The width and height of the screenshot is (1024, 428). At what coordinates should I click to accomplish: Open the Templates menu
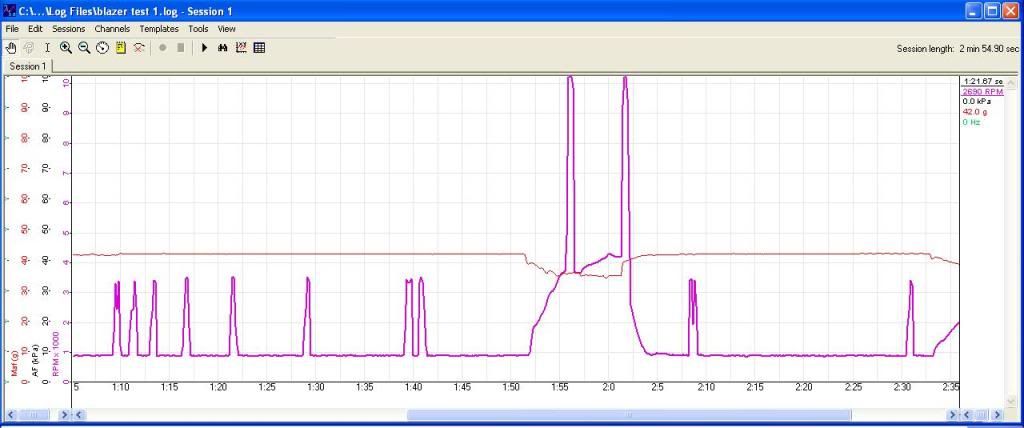[x=159, y=29]
